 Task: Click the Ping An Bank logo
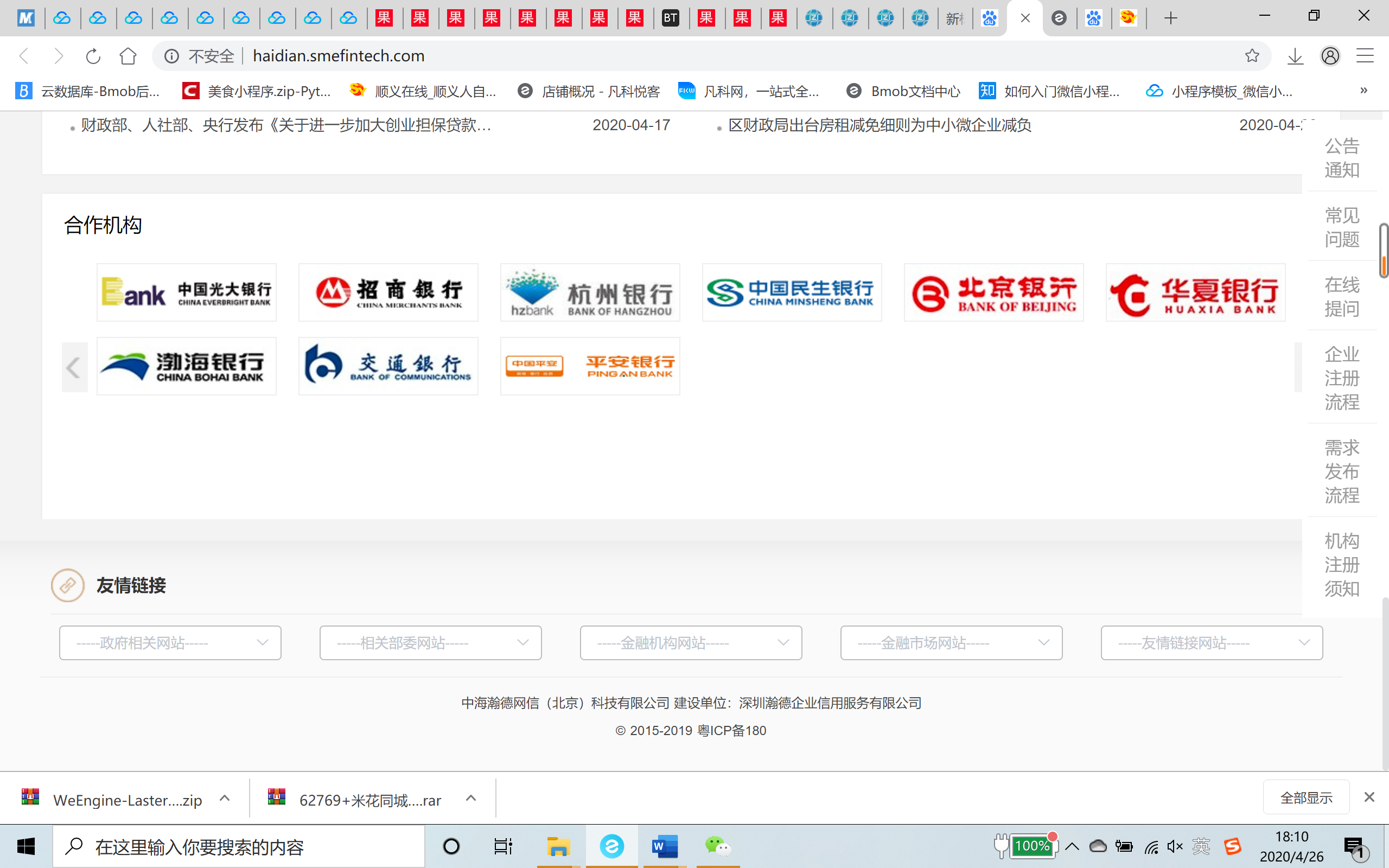coord(590,366)
